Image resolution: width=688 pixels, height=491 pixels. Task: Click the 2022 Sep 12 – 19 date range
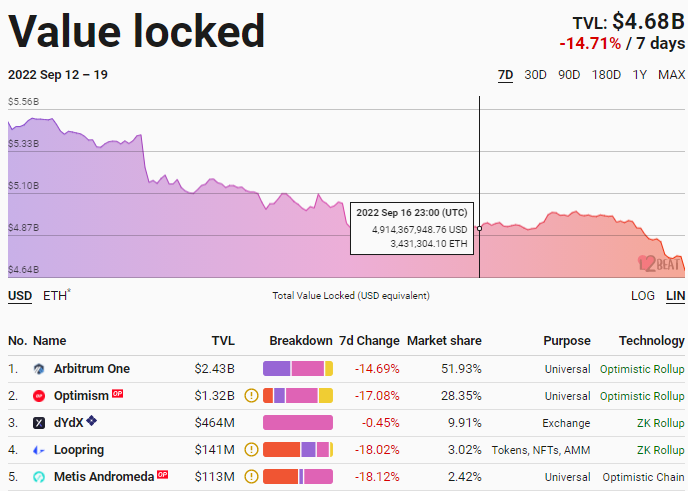pyautogui.click(x=58, y=75)
